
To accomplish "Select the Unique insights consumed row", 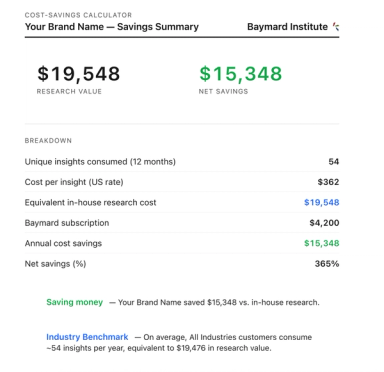I will pyautogui.click(x=182, y=162).
